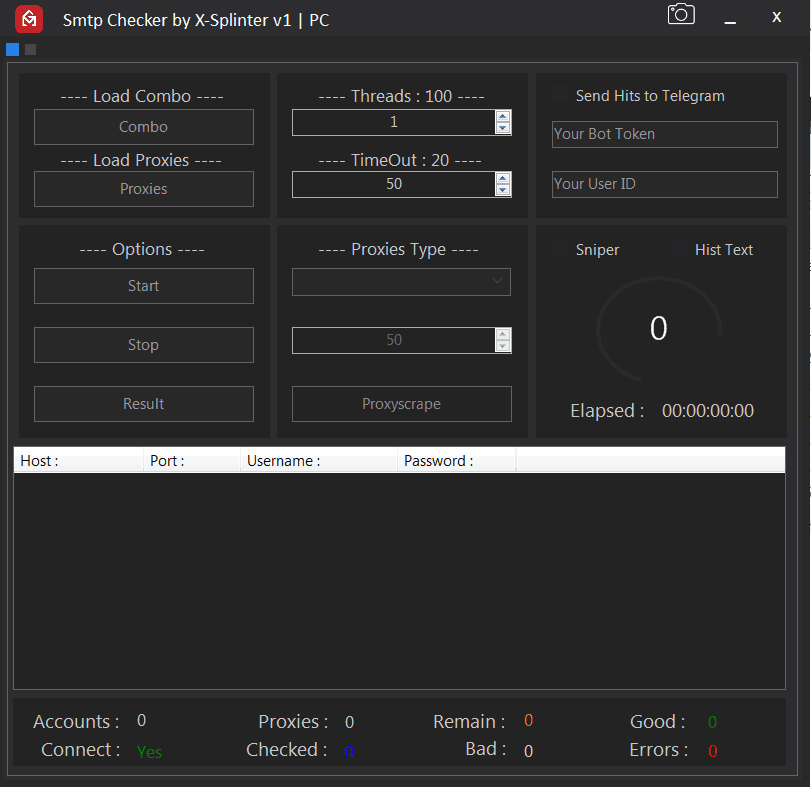Click the circular Sniper counter gauge

tap(658, 329)
